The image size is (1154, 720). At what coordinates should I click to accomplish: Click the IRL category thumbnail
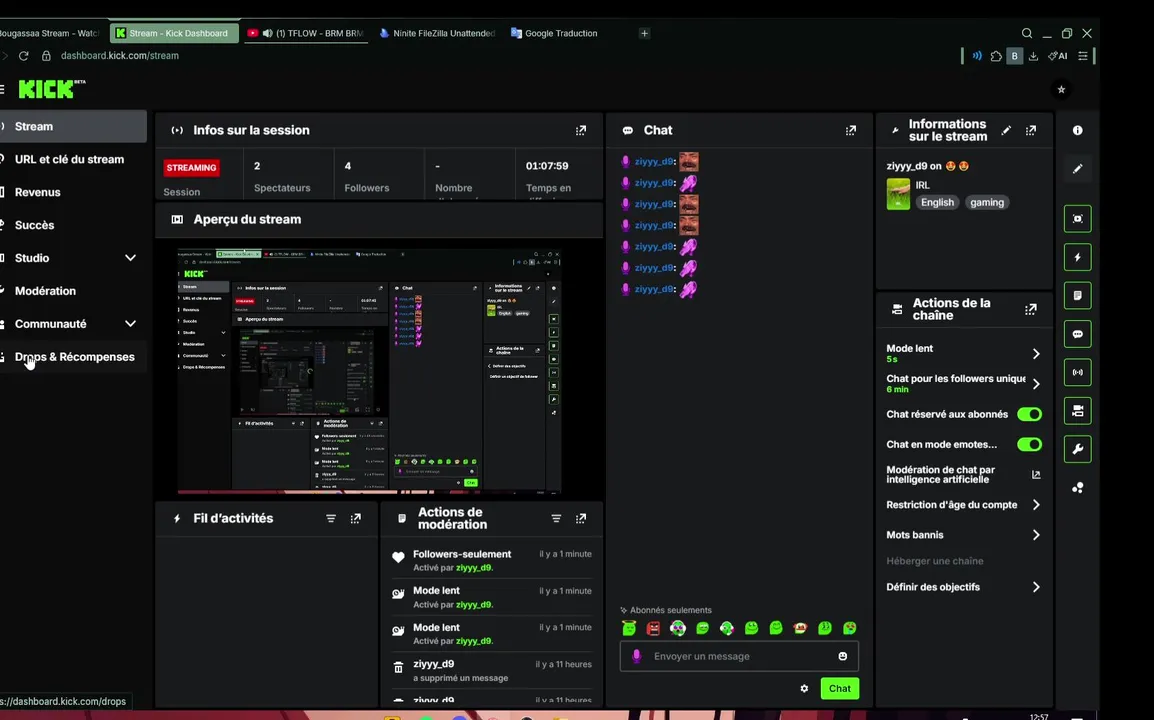click(898, 194)
